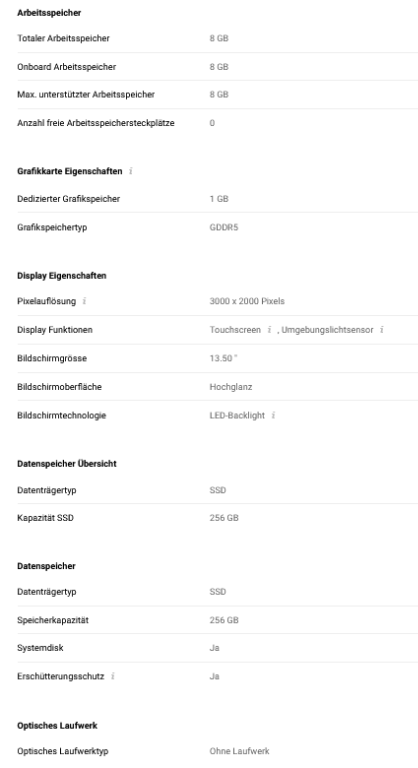Click the Hochglanz screen surface value
Viewport: 418px width, 768px height.
(231, 387)
